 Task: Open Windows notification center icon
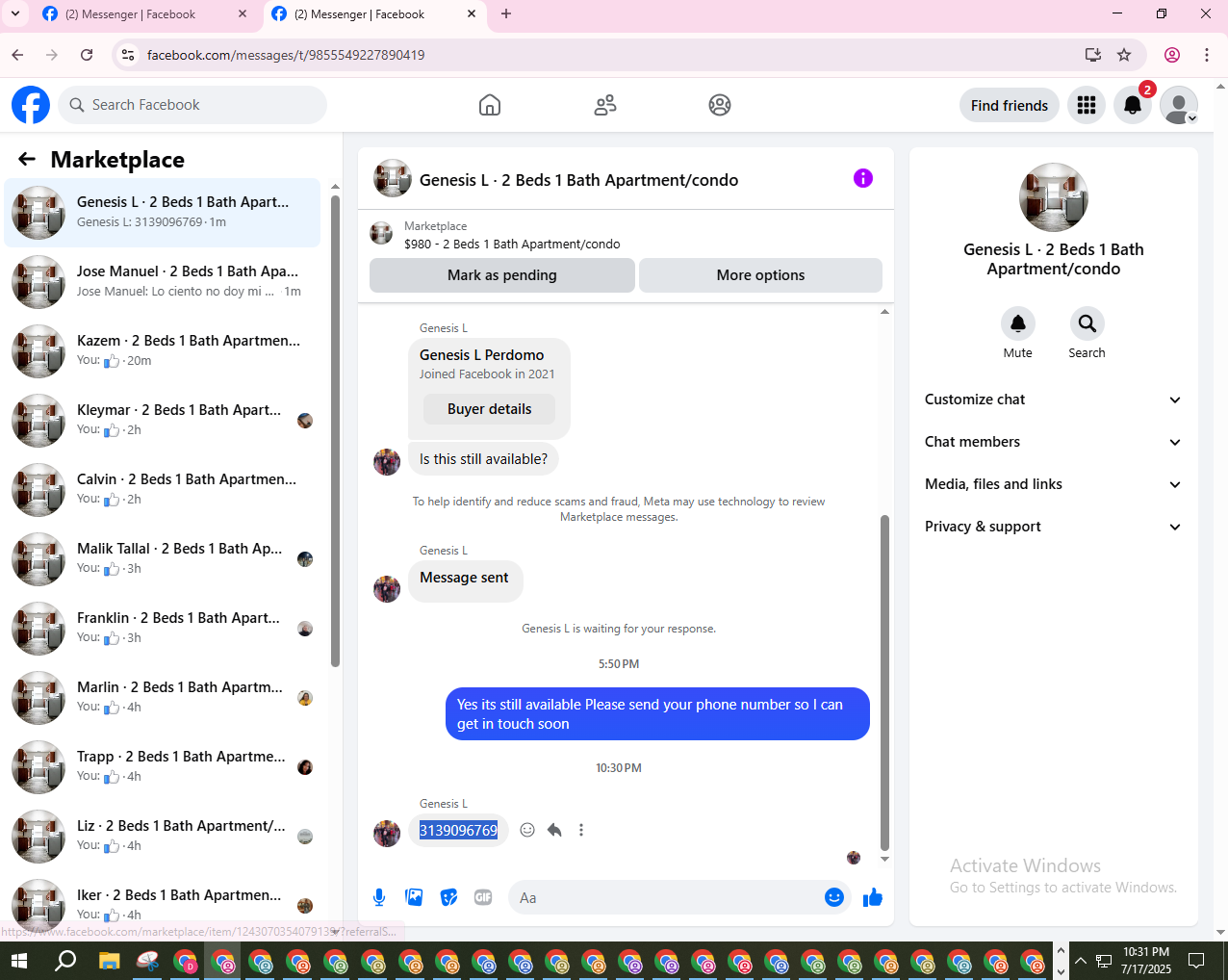coord(1196,961)
